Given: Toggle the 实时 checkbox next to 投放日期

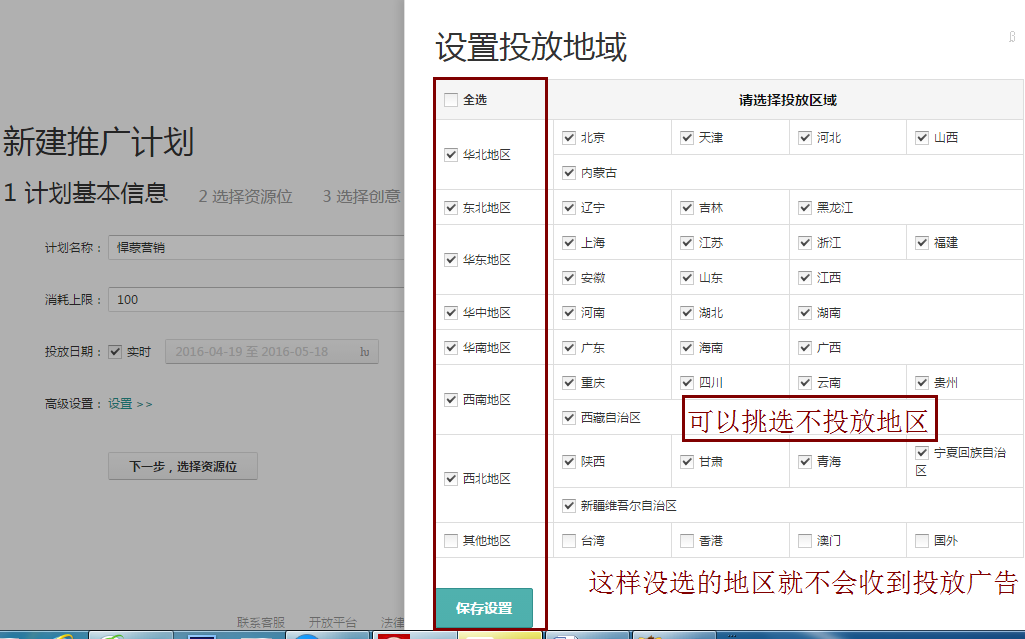Looking at the screenshot, I should pos(115,352).
